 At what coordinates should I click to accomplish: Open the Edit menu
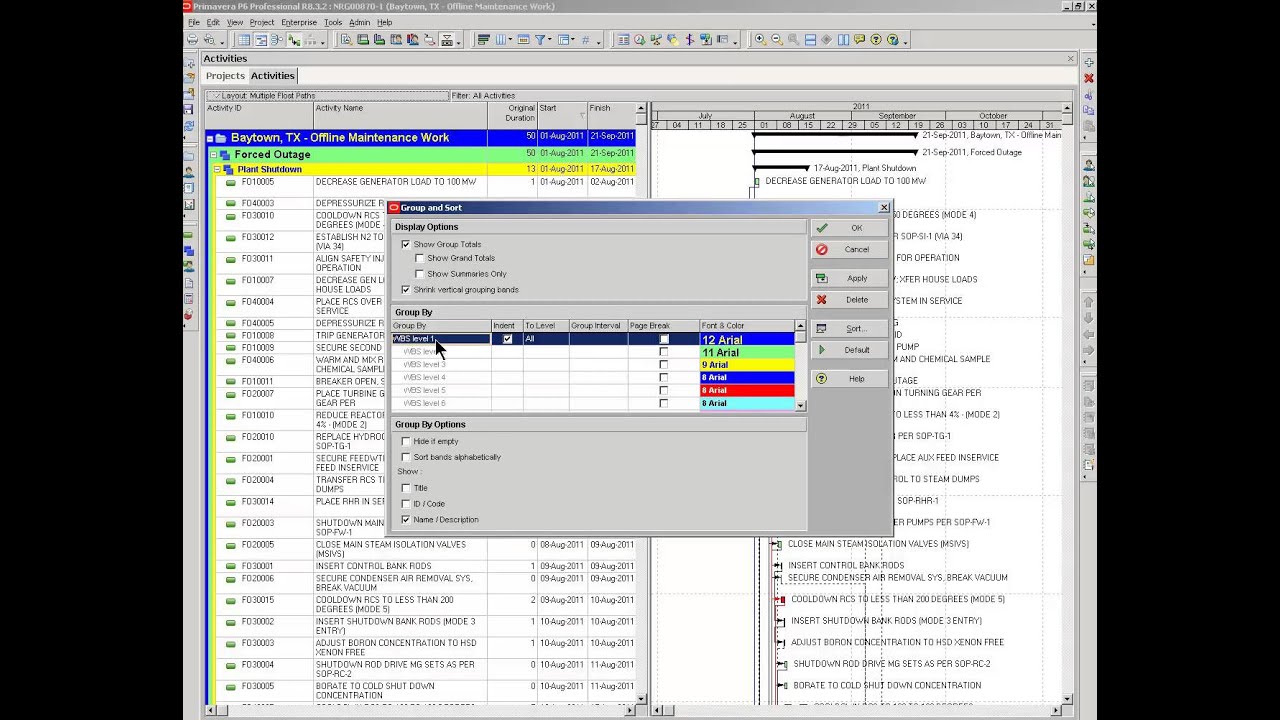pos(213,22)
